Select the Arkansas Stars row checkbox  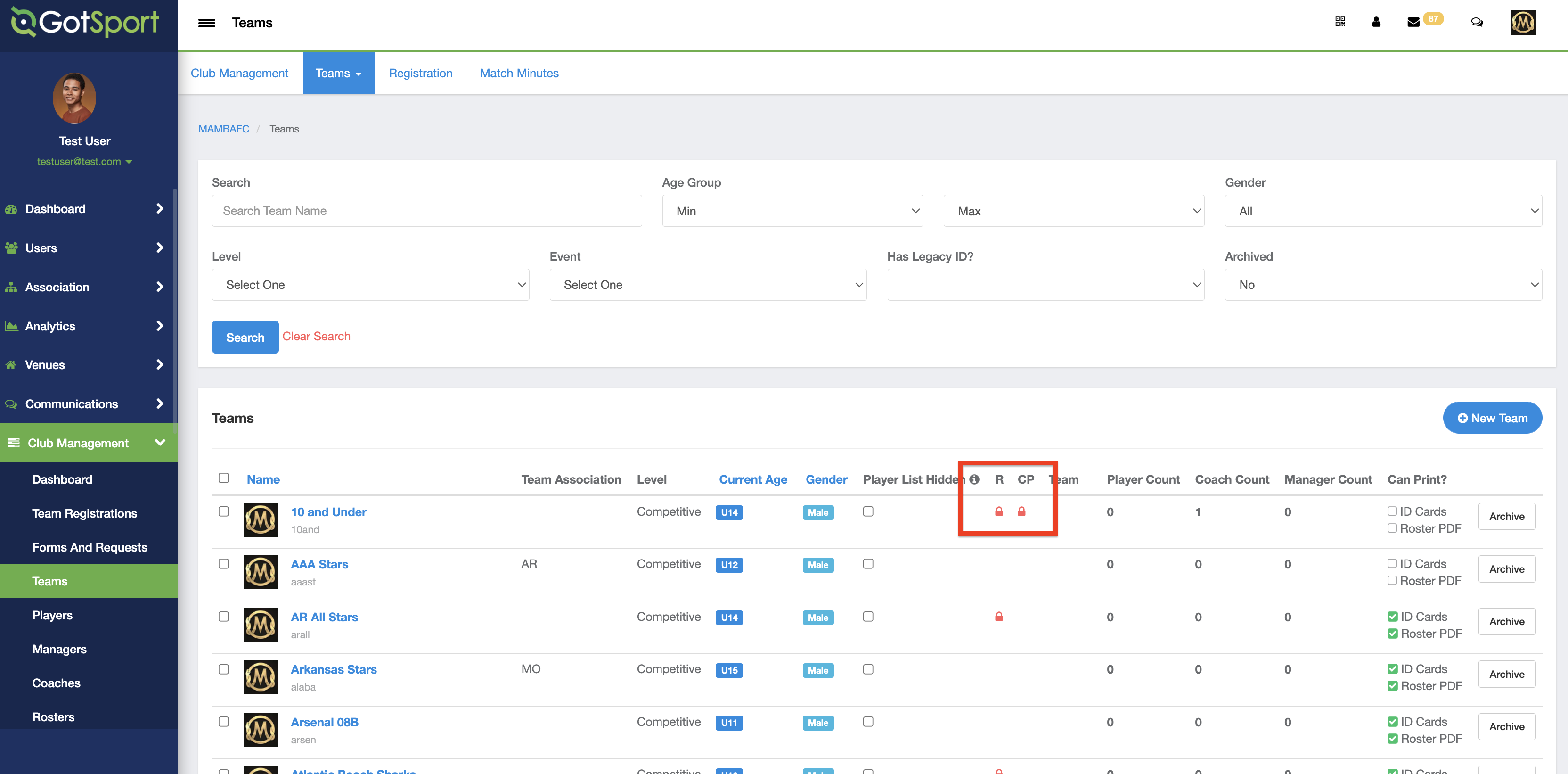point(223,669)
